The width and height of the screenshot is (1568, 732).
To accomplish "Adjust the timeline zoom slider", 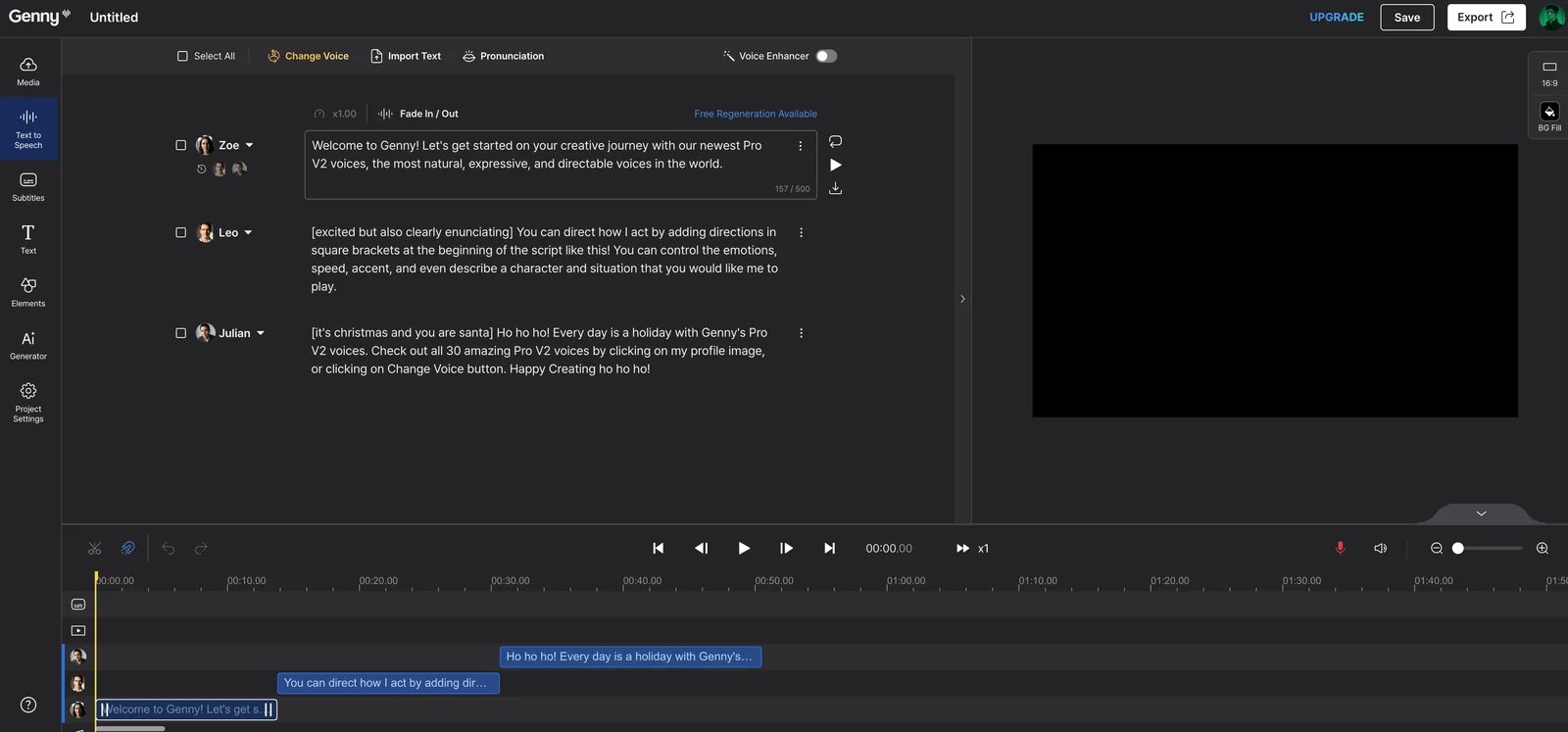I will coord(1488,549).
